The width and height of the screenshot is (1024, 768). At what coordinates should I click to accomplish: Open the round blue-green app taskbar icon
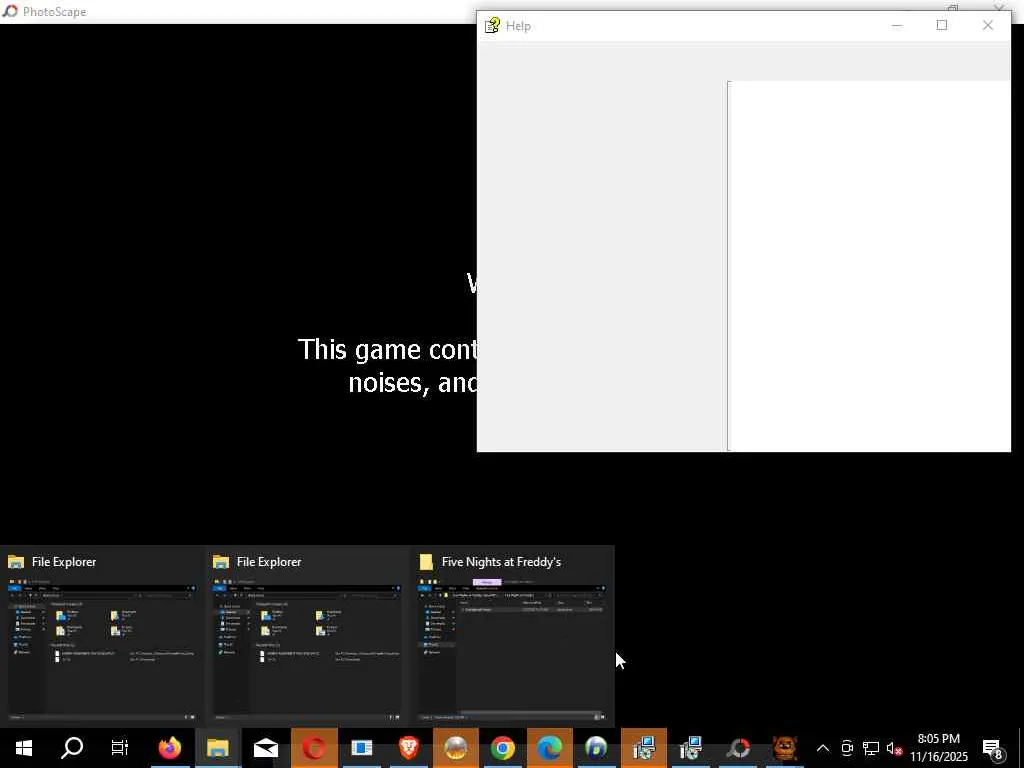point(596,748)
